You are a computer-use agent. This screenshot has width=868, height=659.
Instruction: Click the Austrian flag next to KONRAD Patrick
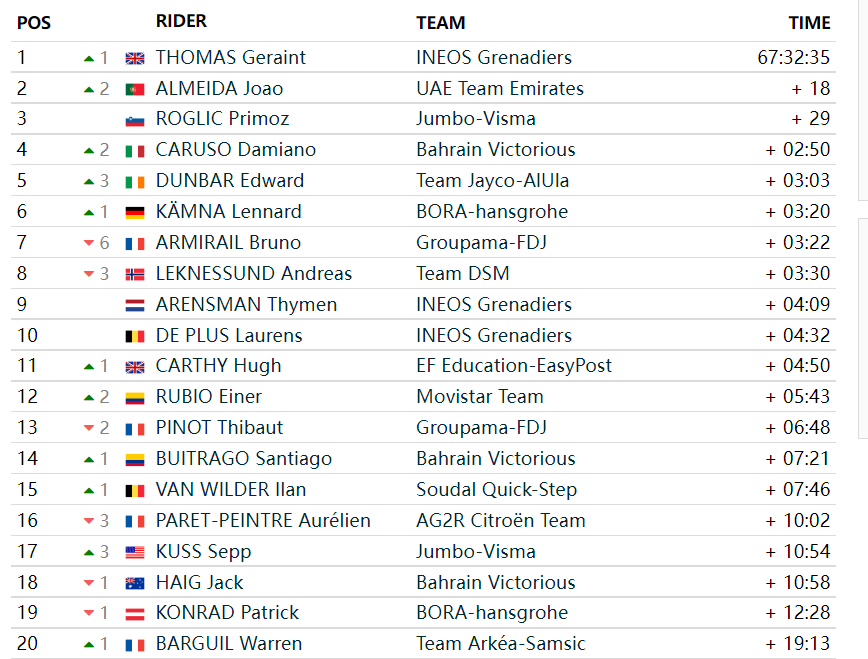[x=135, y=614]
